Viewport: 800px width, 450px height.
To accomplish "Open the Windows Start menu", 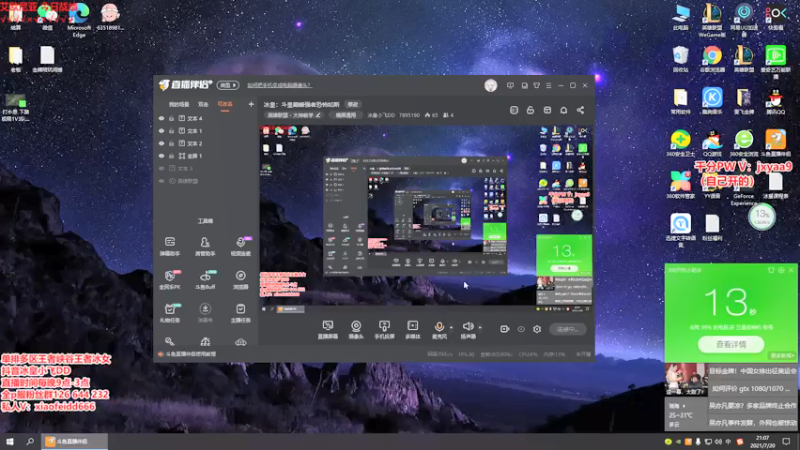I will tap(10, 441).
